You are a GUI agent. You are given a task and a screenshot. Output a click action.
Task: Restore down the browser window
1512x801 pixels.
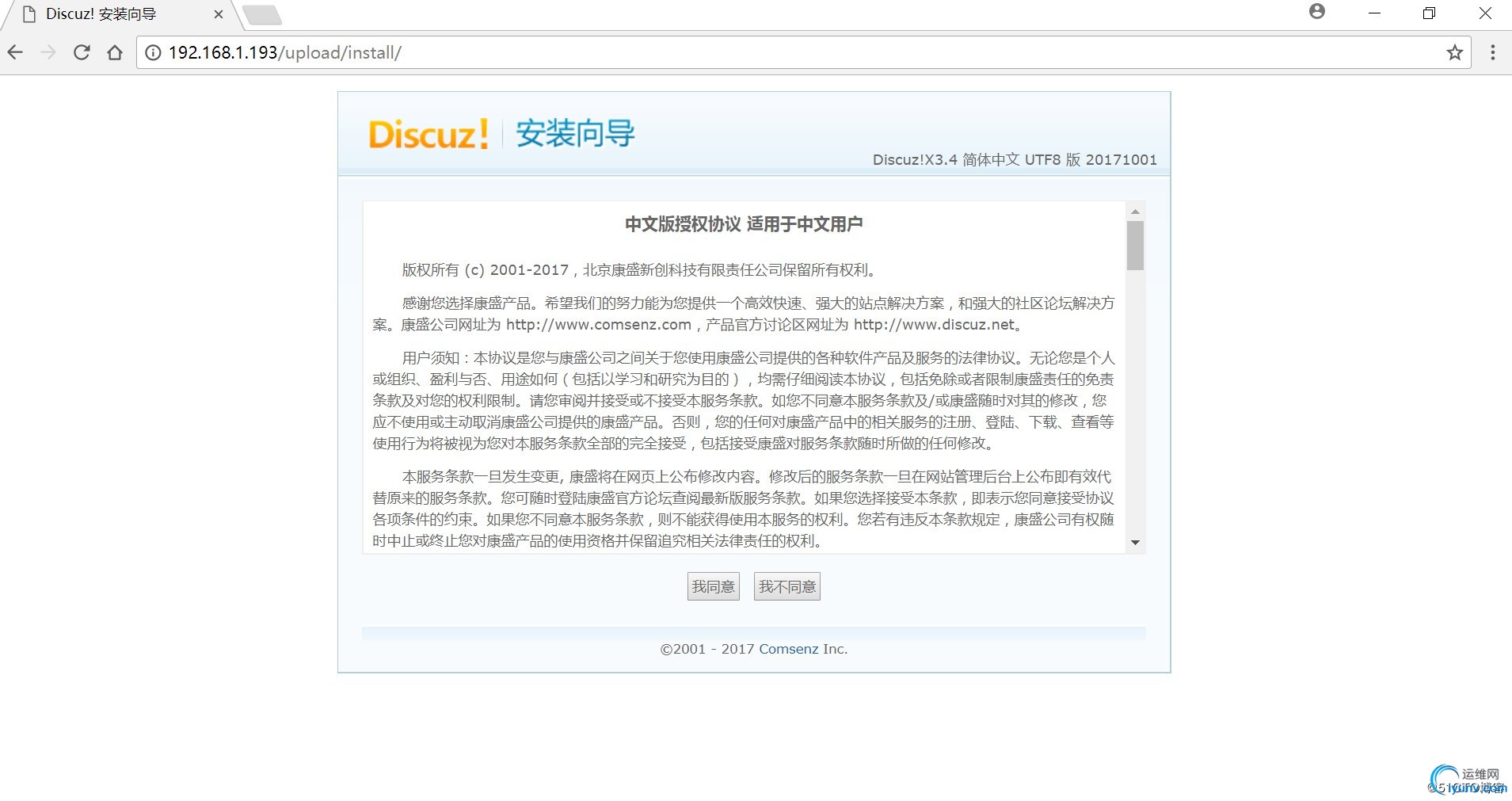point(1429,13)
